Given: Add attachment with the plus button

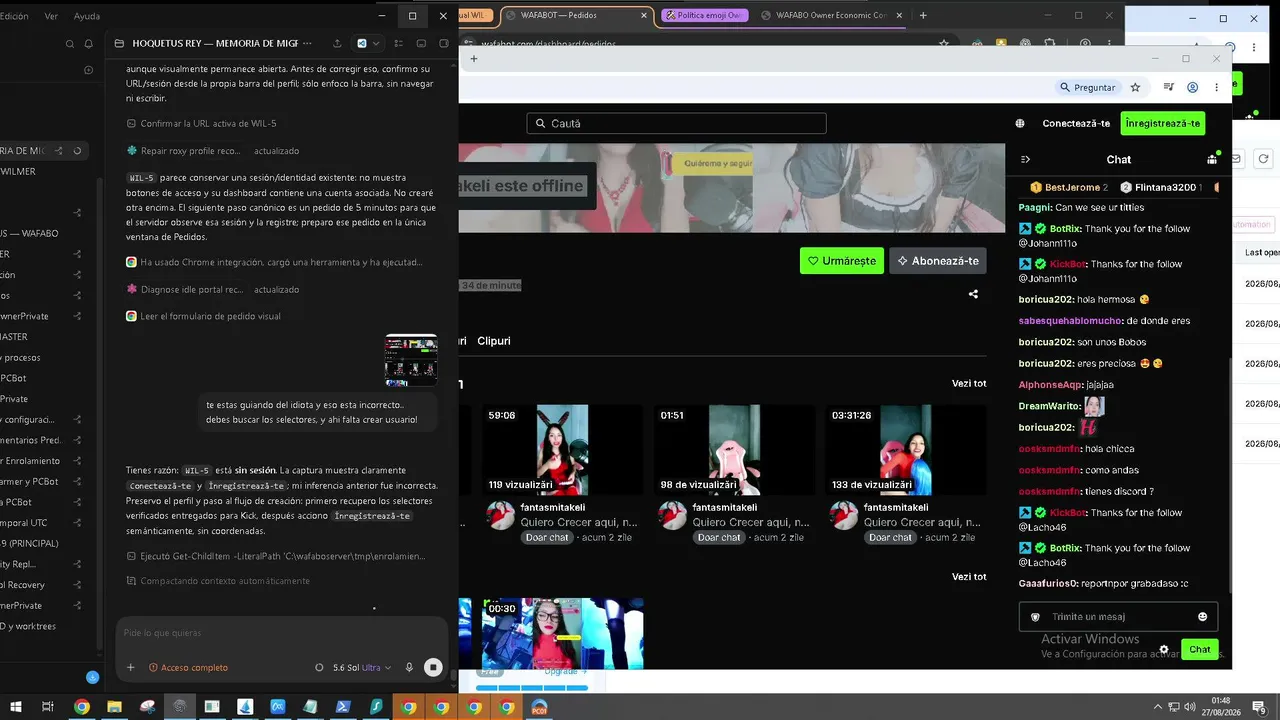Looking at the screenshot, I should pos(130,667).
